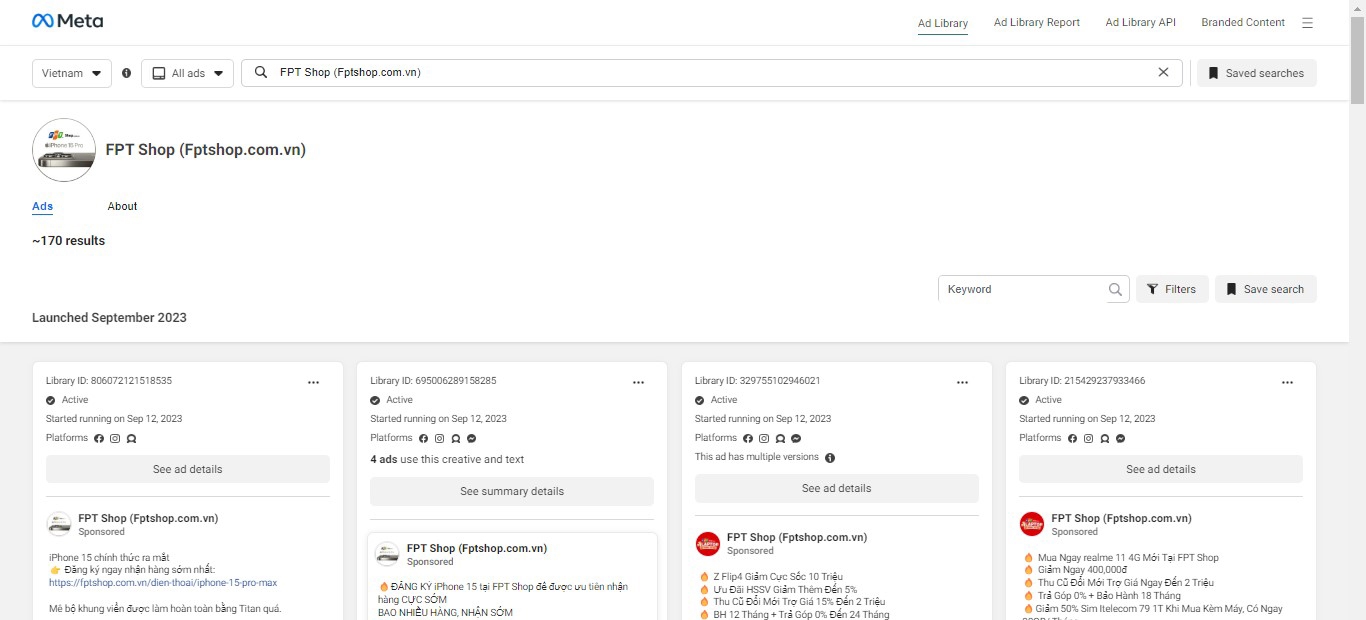Click the info icon beside Vietnam selector
Image resolution: width=1366 pixels, height=620 pixels.
pyautogui.click(x=126, y=73)
